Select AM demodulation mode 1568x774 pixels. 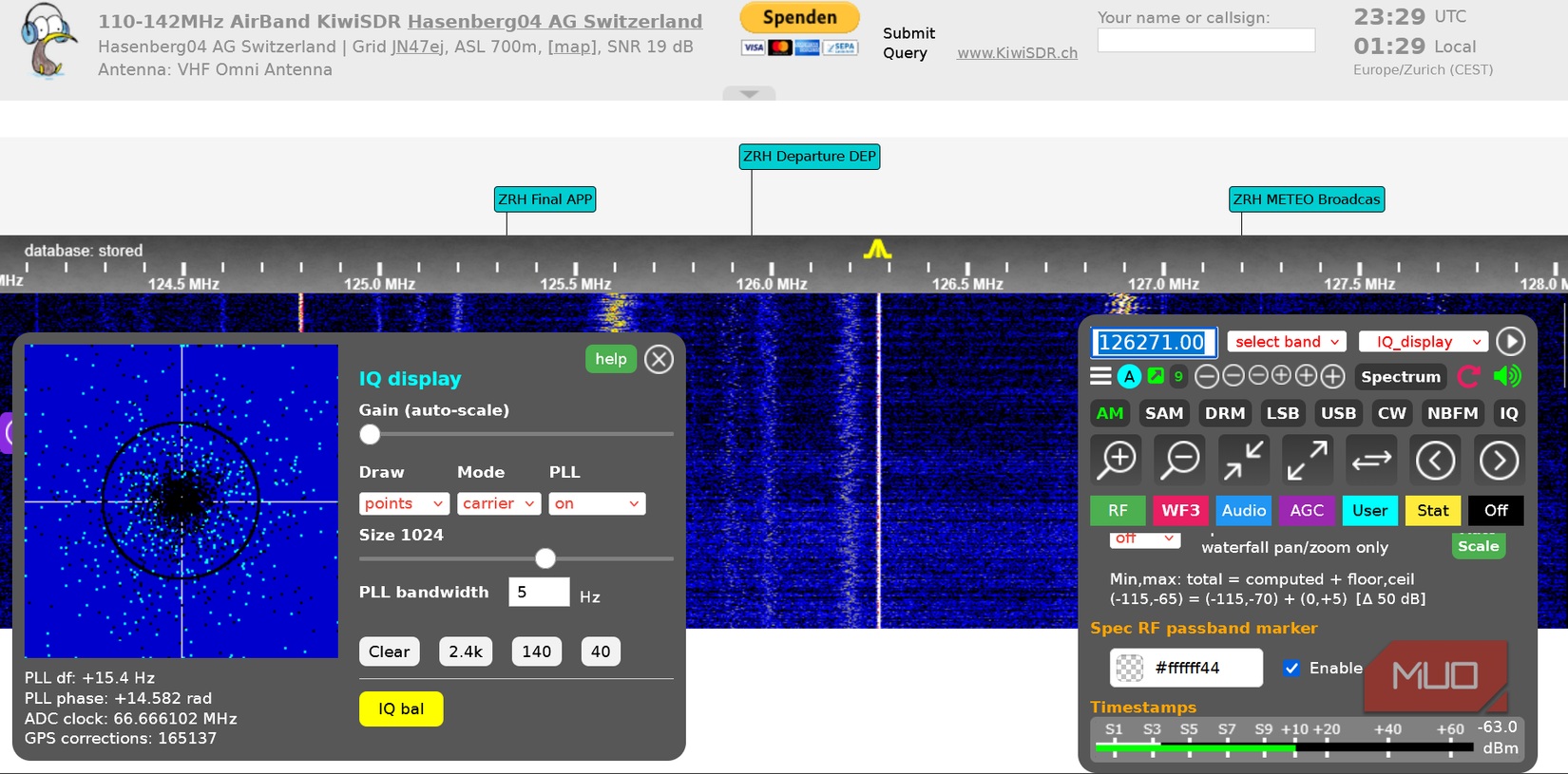pos(1110,413)
